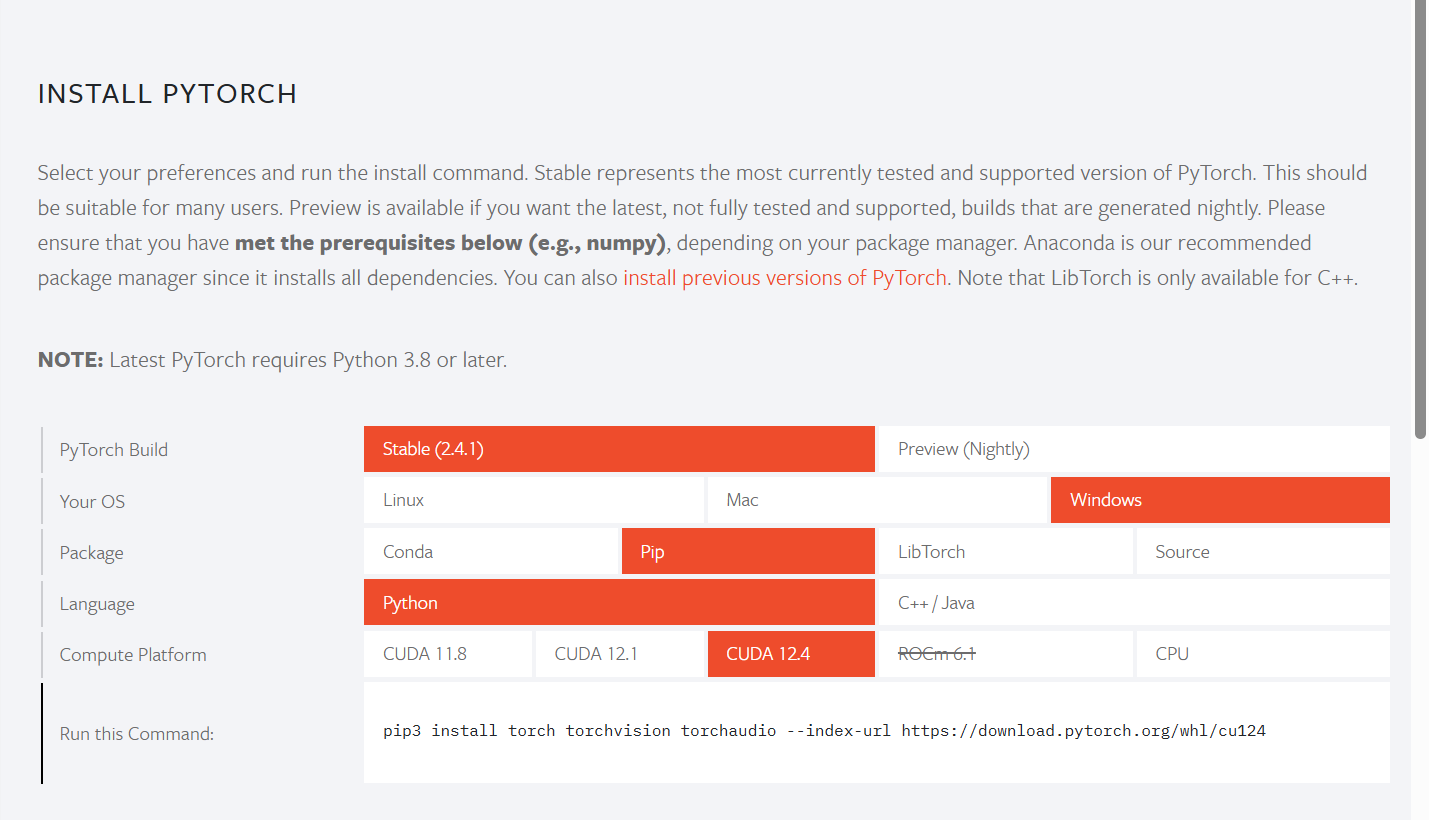
Task: Select Linux as your OS
Action: [x=534, y=500]
